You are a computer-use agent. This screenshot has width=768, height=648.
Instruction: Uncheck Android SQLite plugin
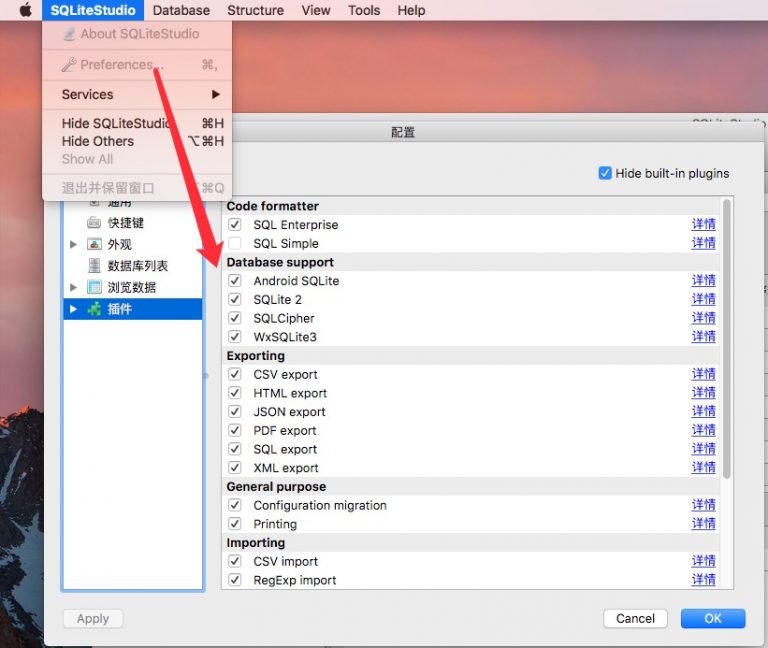235,281
